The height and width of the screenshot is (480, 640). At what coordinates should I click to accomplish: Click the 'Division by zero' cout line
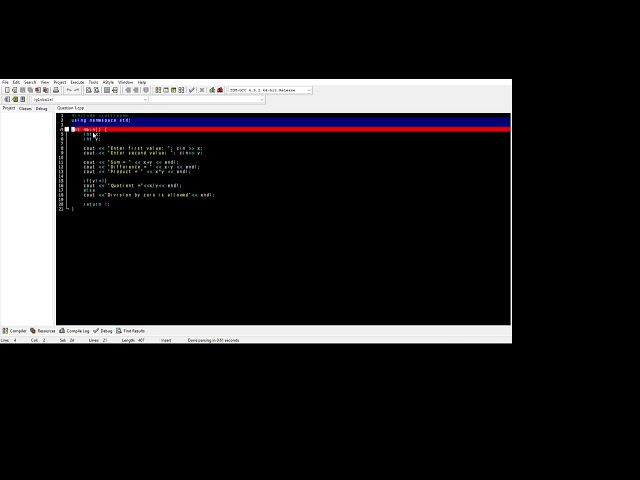click(x=149, y=195)
